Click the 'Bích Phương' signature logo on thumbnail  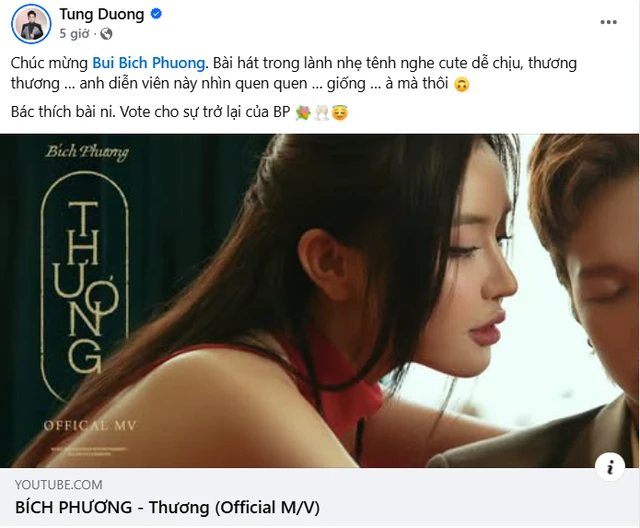87,152
